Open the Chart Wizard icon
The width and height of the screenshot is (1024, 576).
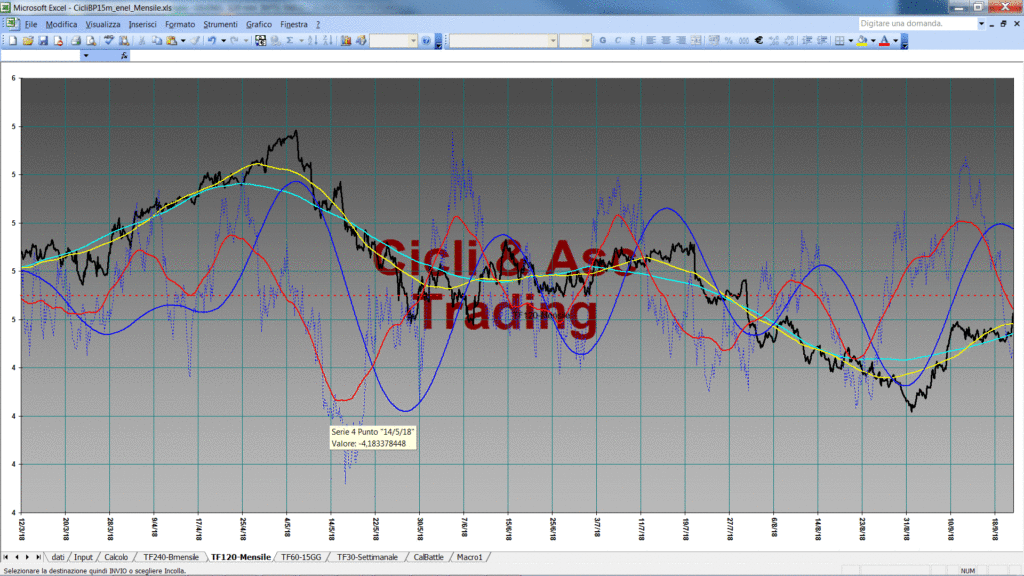click(x=345, y=40)
